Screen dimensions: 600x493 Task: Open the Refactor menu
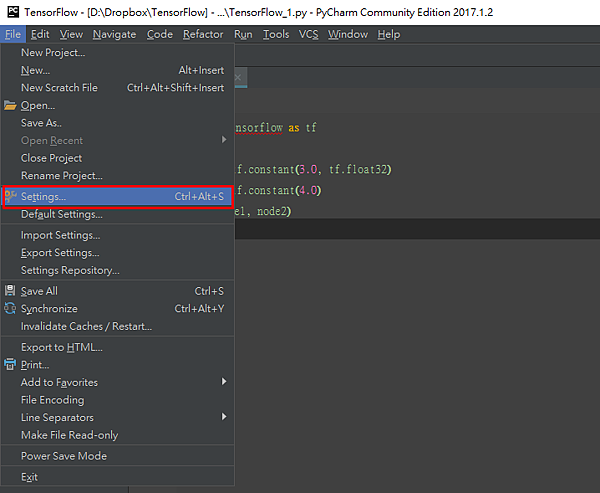[203, 34]
